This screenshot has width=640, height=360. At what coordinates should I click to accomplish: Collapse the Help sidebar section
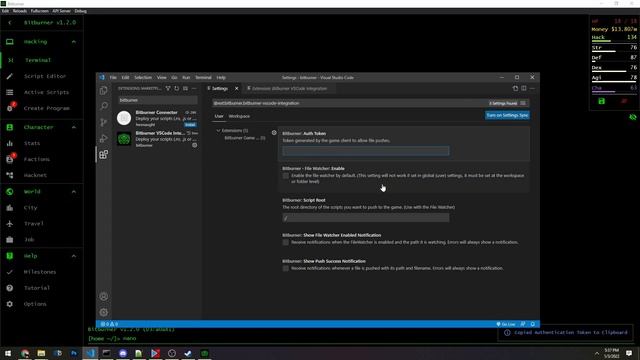pos(74,256)
